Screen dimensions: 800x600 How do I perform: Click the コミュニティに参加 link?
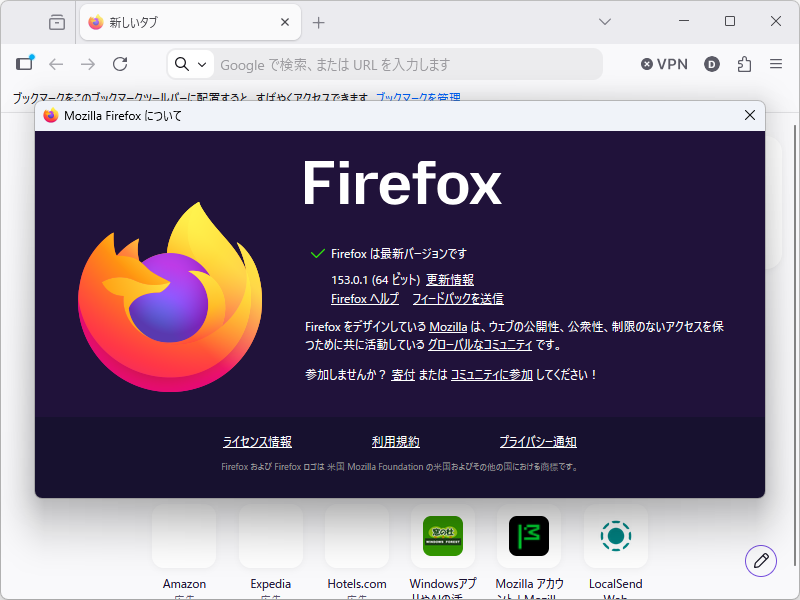[491, 375]
